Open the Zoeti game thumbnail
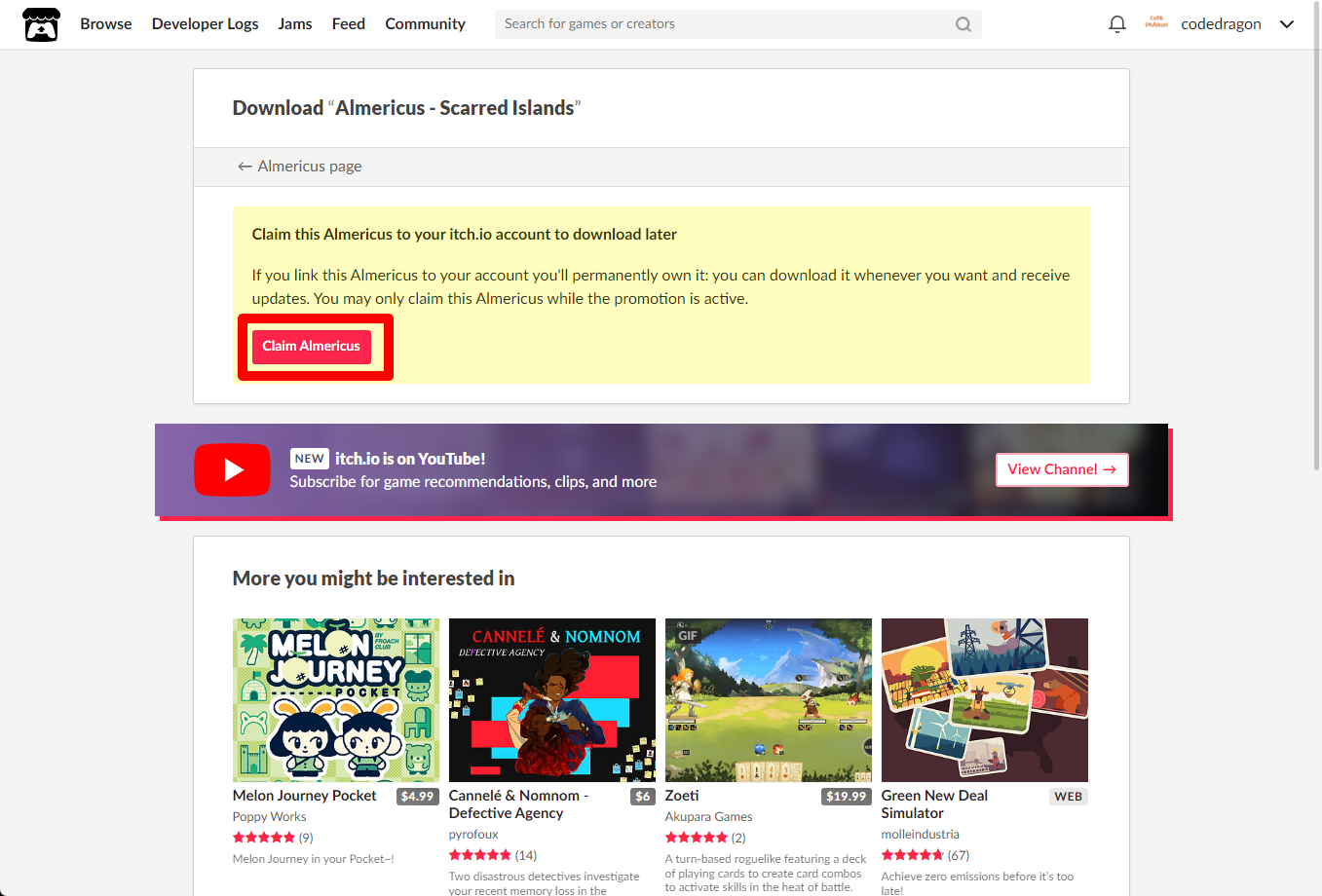 click(x=769, y=700)
